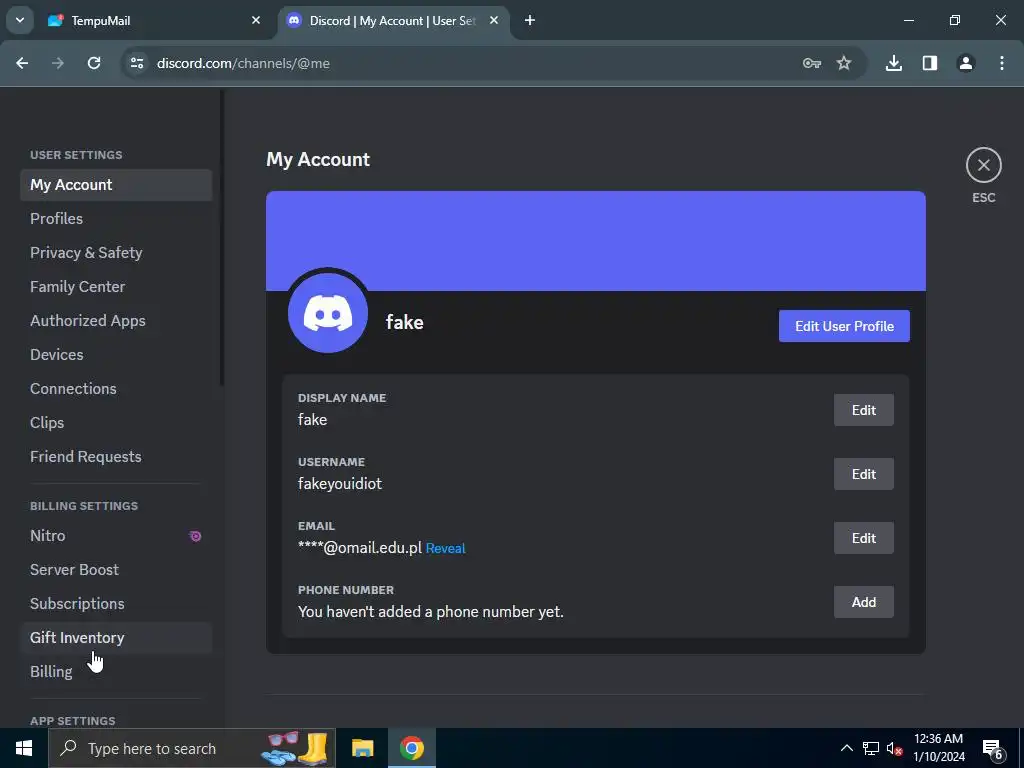Click the Chrome taskbar icon

point(411,748)
